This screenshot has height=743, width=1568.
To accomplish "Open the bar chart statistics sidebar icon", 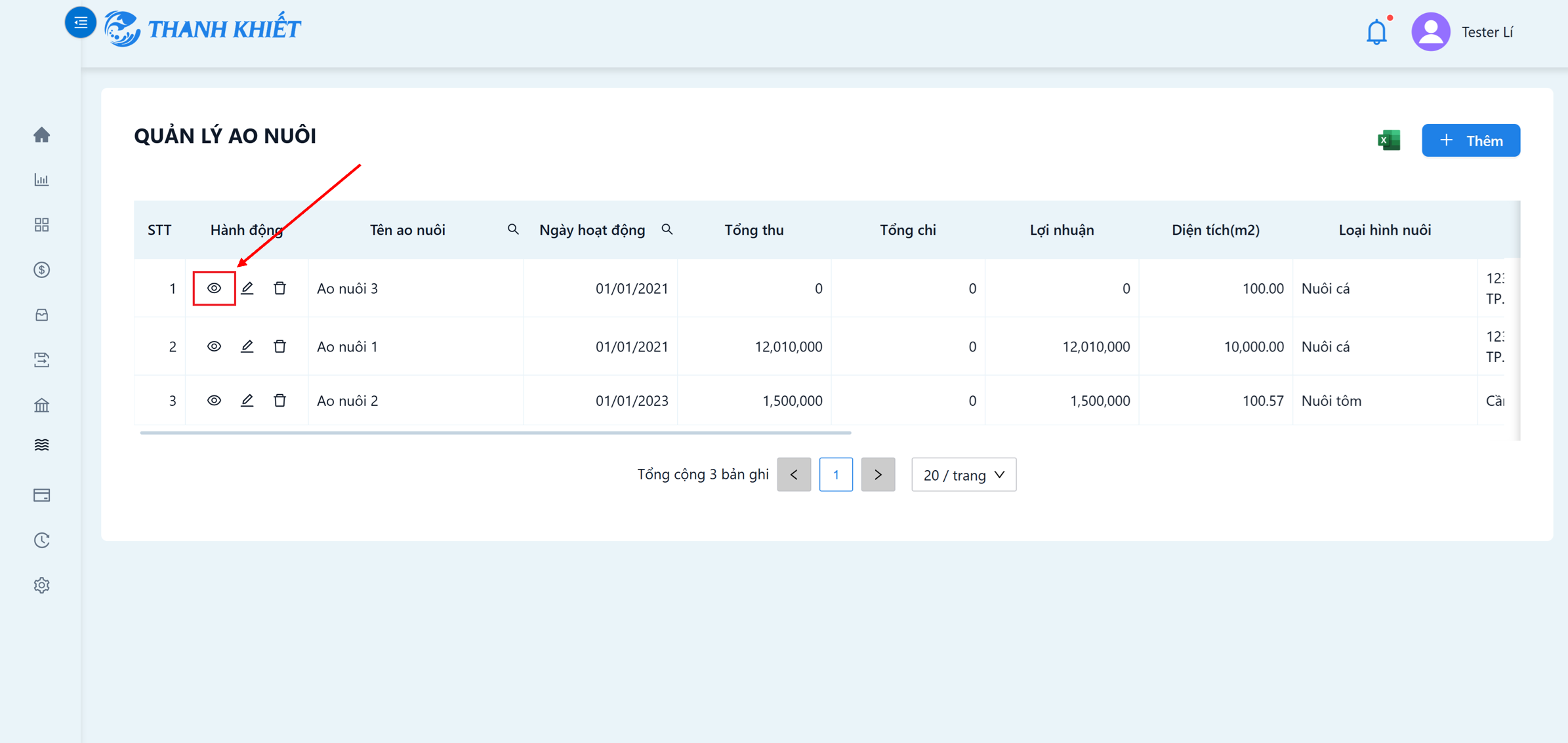I will 42,180.
